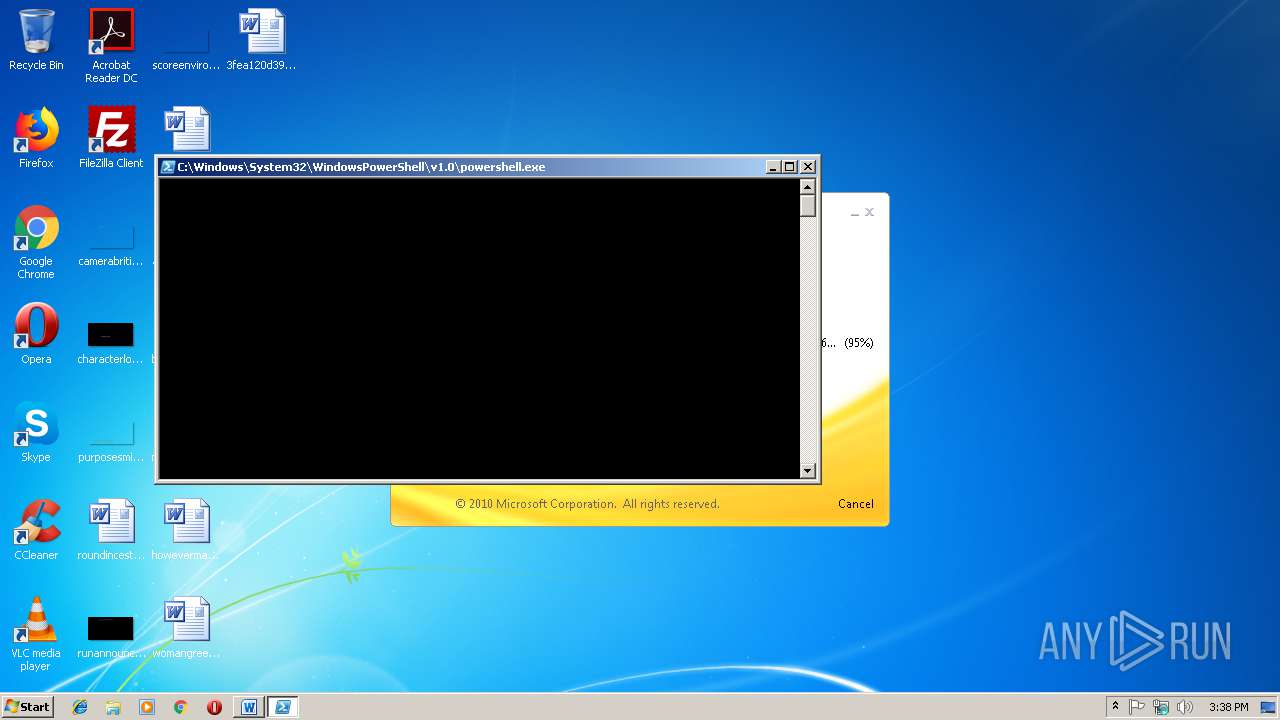Open the womangree Word document
1280x720 pixels.
pyautogui.click(x=186, y=628)
